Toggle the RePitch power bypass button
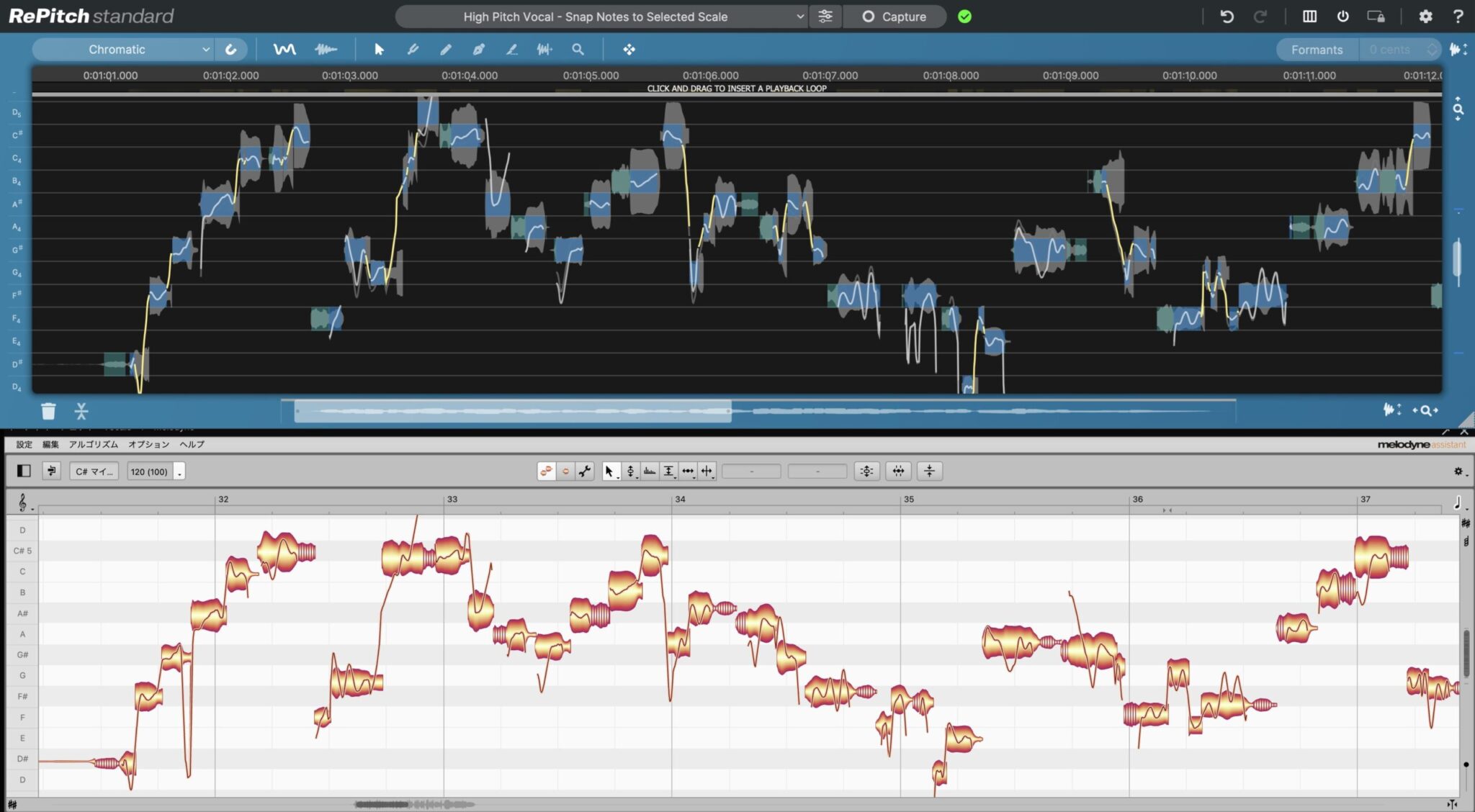The height and width of the screenshot is (812, 1475). click(x=1342, y=16)
